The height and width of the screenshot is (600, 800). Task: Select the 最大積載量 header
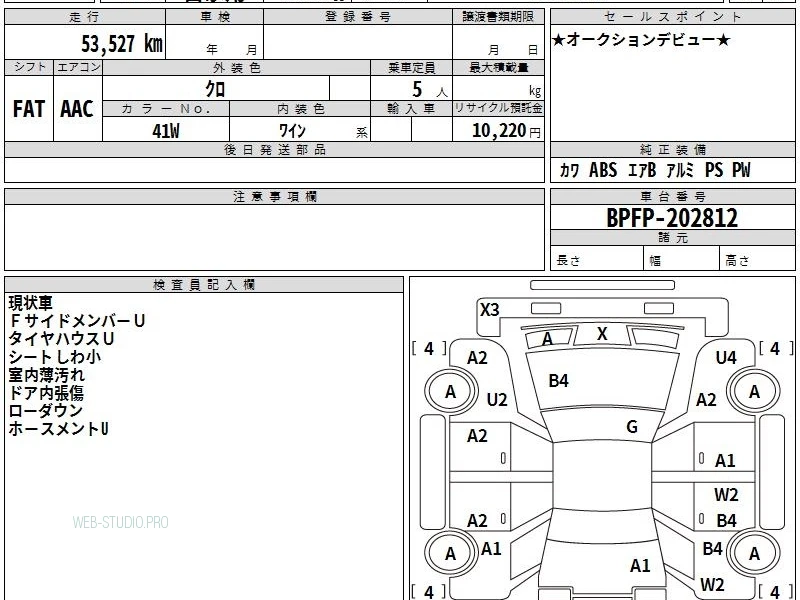498,67
